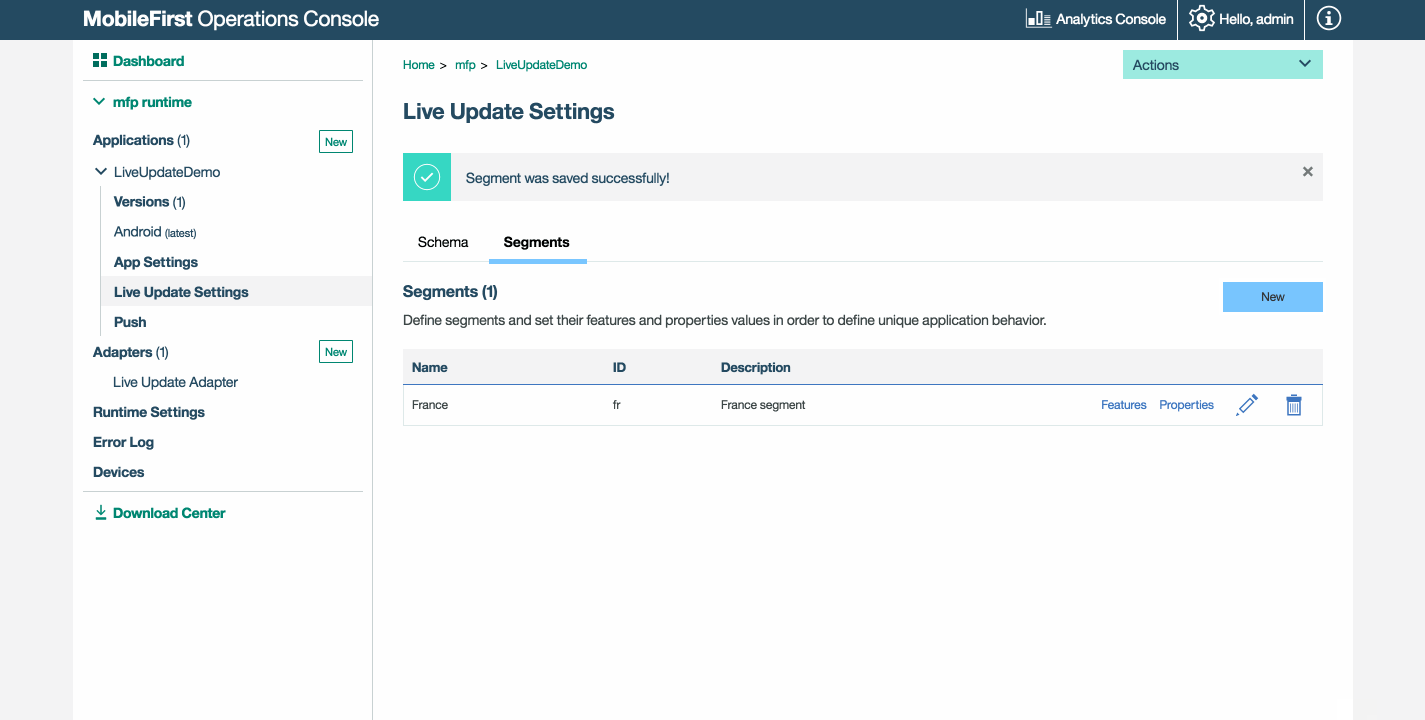Screen dimensions: 1425x720
Task: Open Versions (1) under LiveUpdateDemo
Action: (150, 202)
